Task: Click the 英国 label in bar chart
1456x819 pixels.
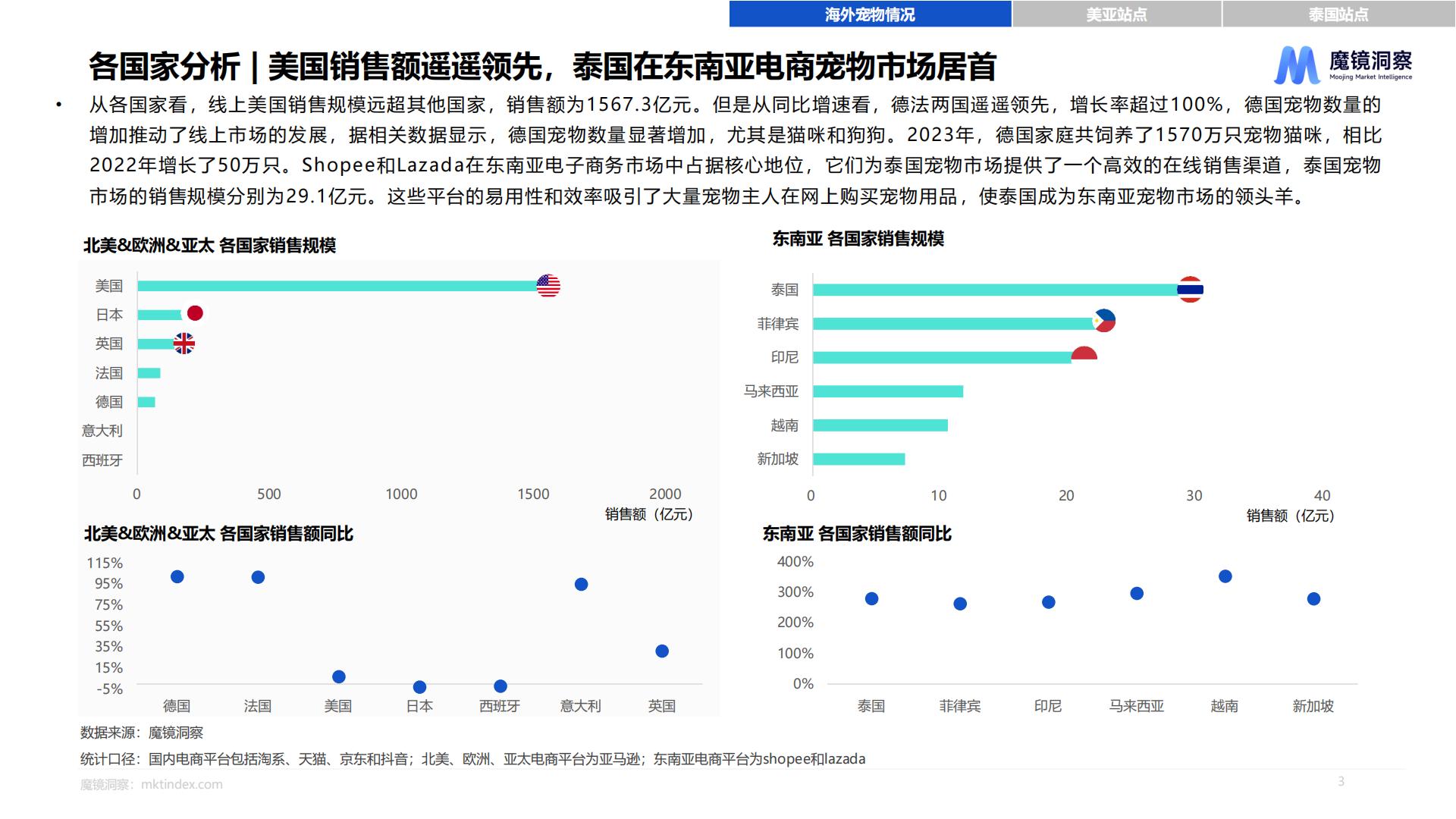Action: [109, 344]
